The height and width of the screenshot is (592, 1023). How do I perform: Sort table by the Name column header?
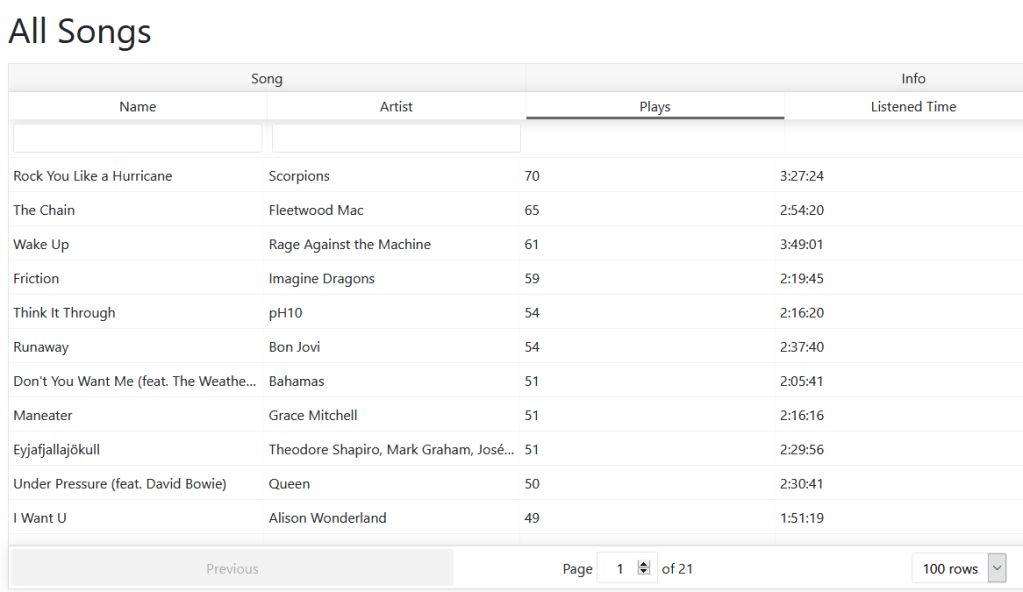pos(138,107)
